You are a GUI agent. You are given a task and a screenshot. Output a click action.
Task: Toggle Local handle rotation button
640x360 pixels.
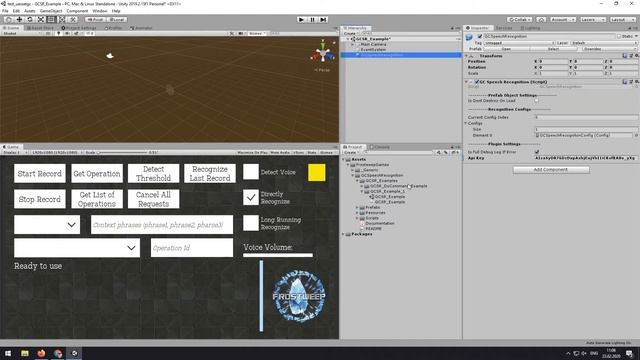tap(117, 20)
